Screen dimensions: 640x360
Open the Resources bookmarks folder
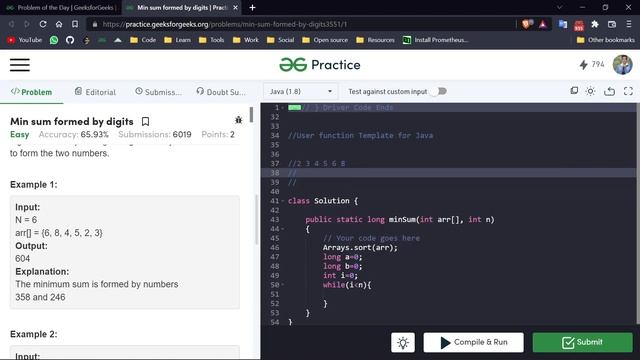(376, 40)
